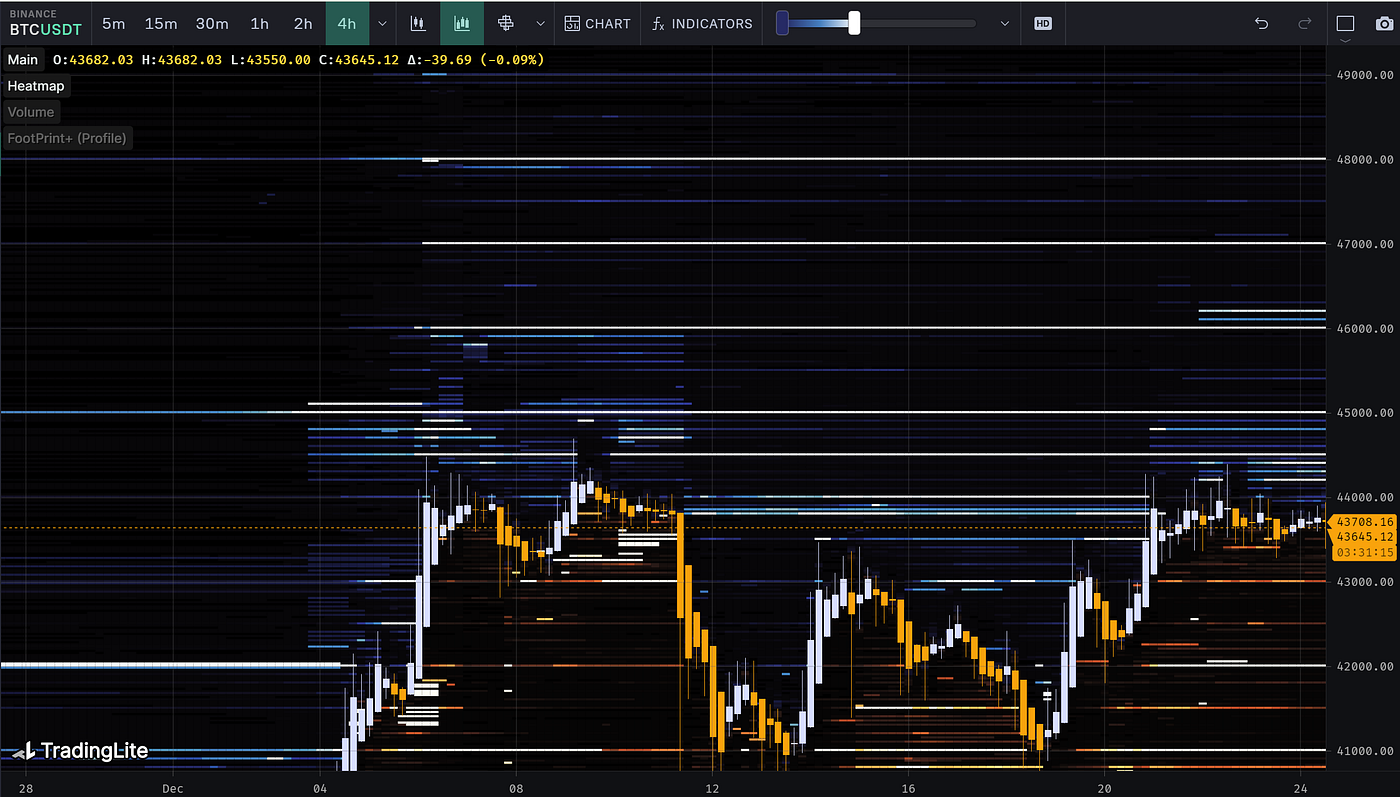Click the 41000.00 price axis label
Image resolution: width=1400 pixels, height=797 pixels.
pos(1366,750)
